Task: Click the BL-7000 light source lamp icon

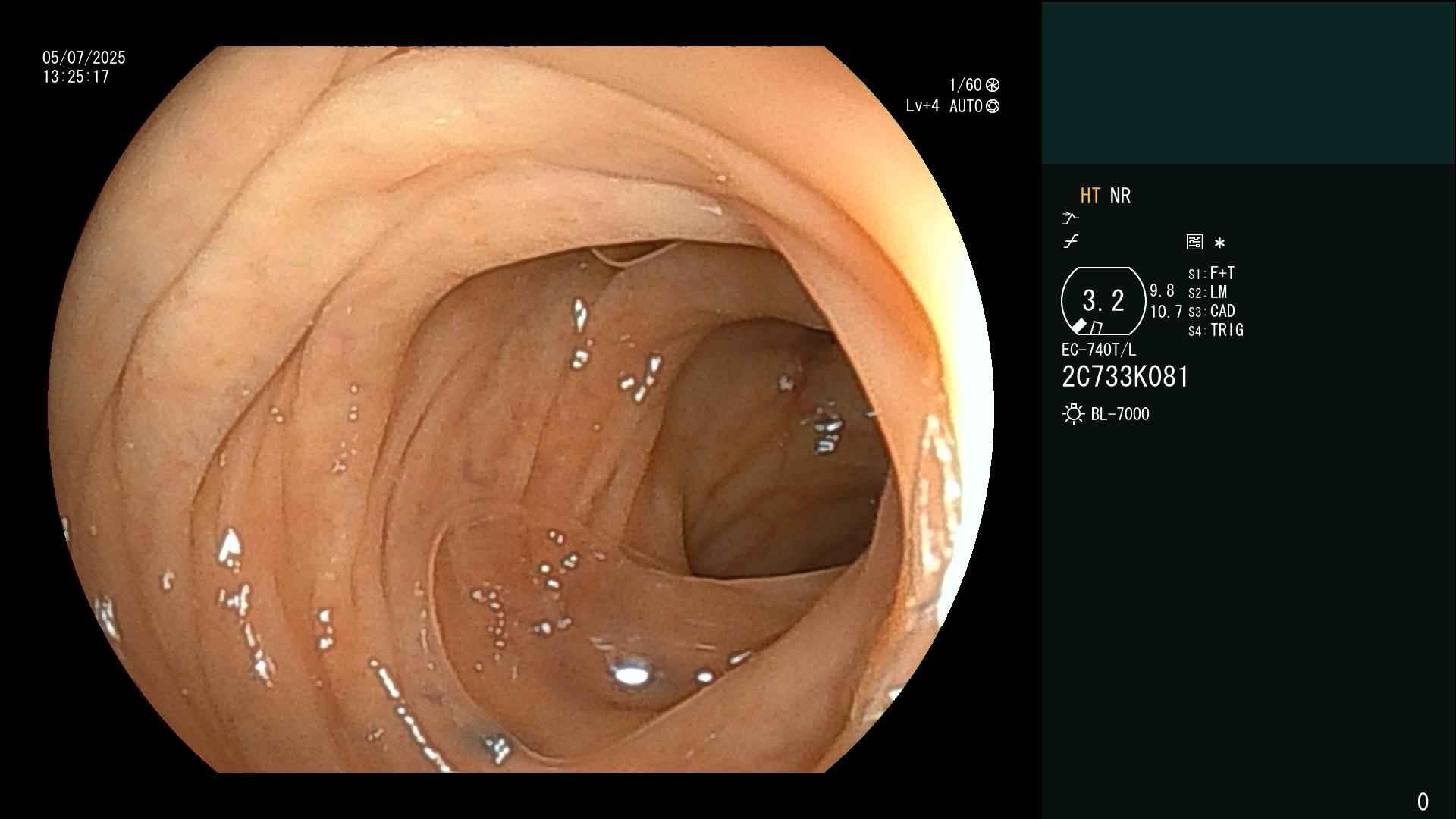Action: tap(1073, 414)
